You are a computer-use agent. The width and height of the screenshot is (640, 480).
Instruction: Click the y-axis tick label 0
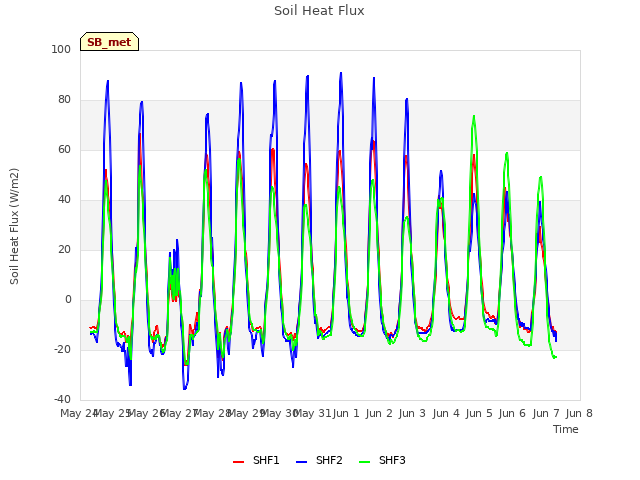(68, 300)
